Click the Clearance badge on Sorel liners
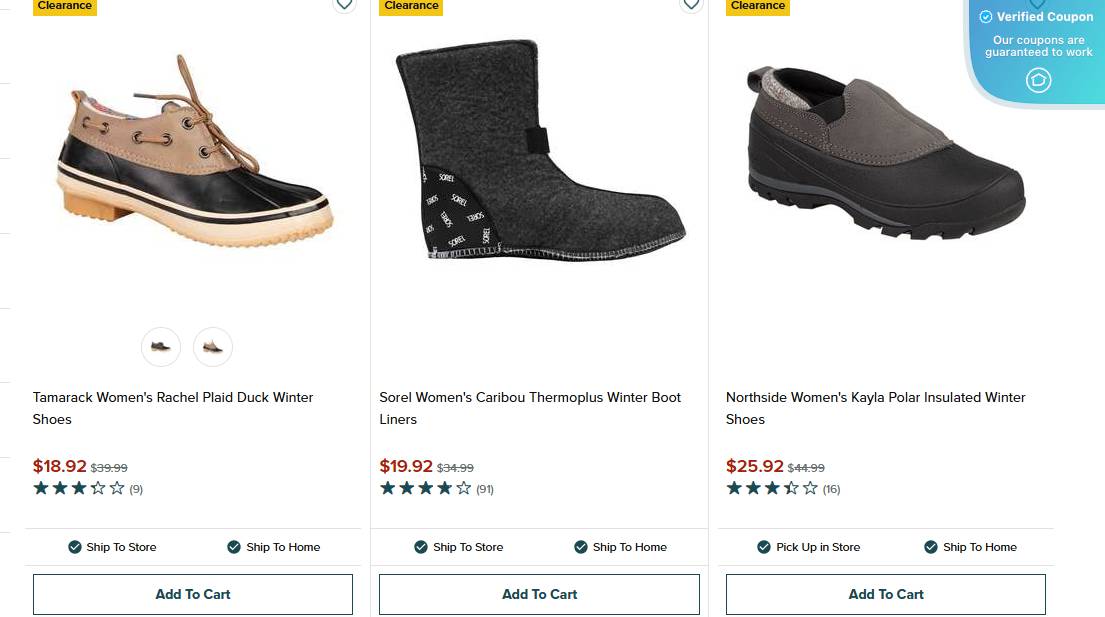 [411, 5]
